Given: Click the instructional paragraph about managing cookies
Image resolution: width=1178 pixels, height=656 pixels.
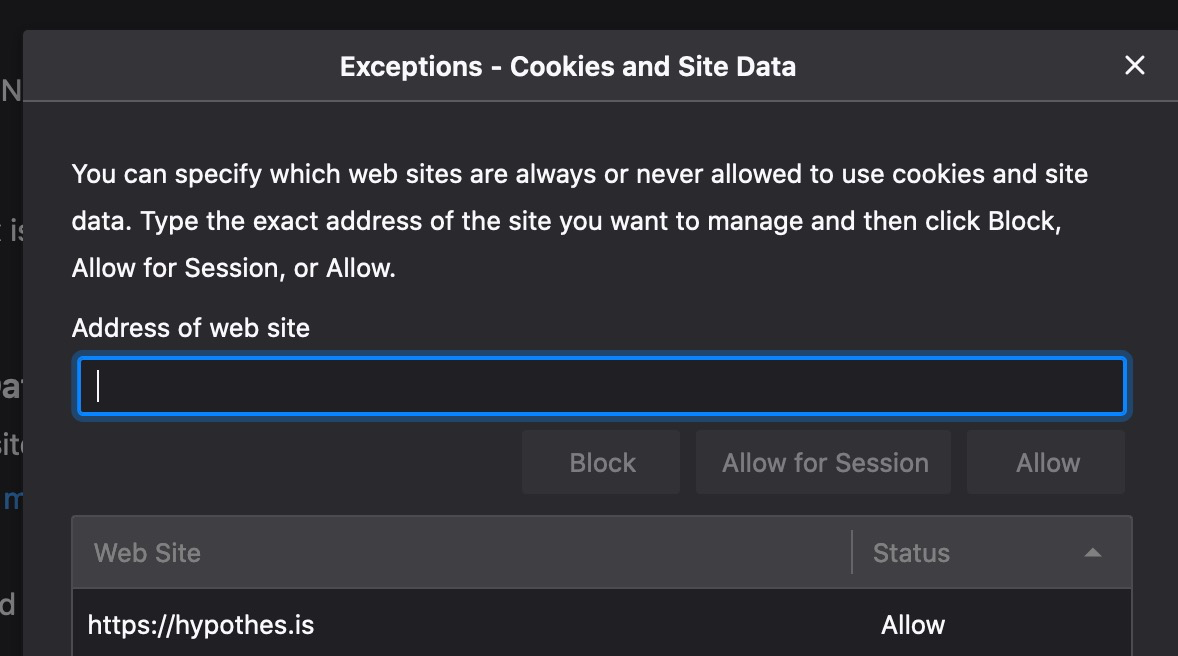Looking at the screenshot, I should click(578, 220).
